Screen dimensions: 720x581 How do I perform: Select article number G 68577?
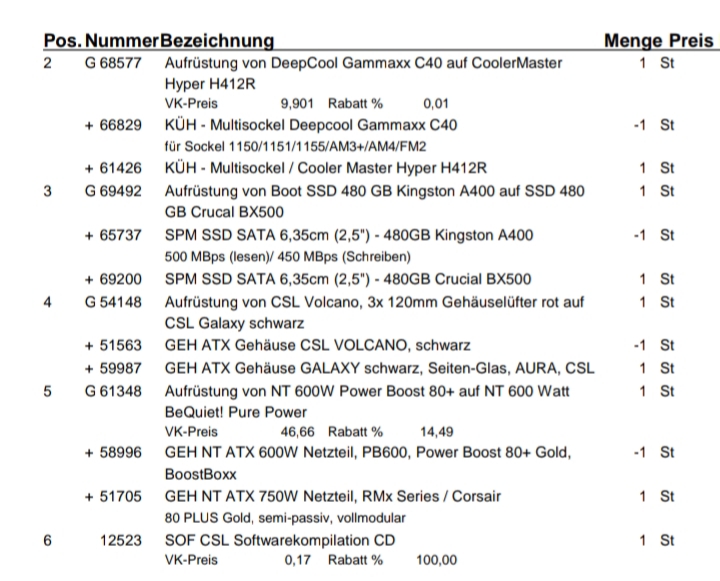113,63
